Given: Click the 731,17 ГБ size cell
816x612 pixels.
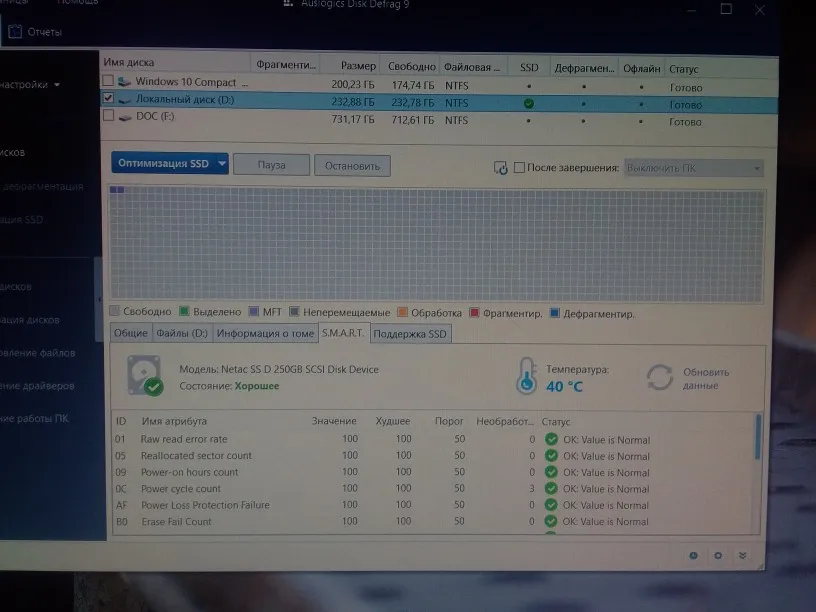Looking at the screenshot, I should tap(352, 120).
